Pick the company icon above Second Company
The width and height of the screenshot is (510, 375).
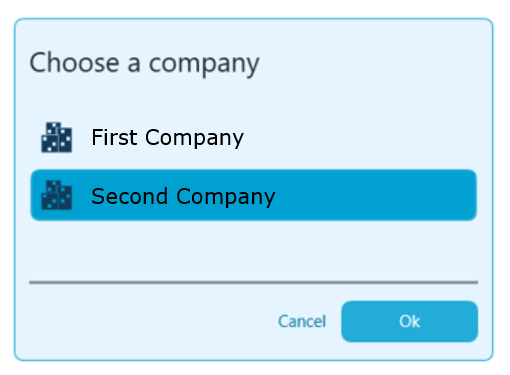coord(56,137)
